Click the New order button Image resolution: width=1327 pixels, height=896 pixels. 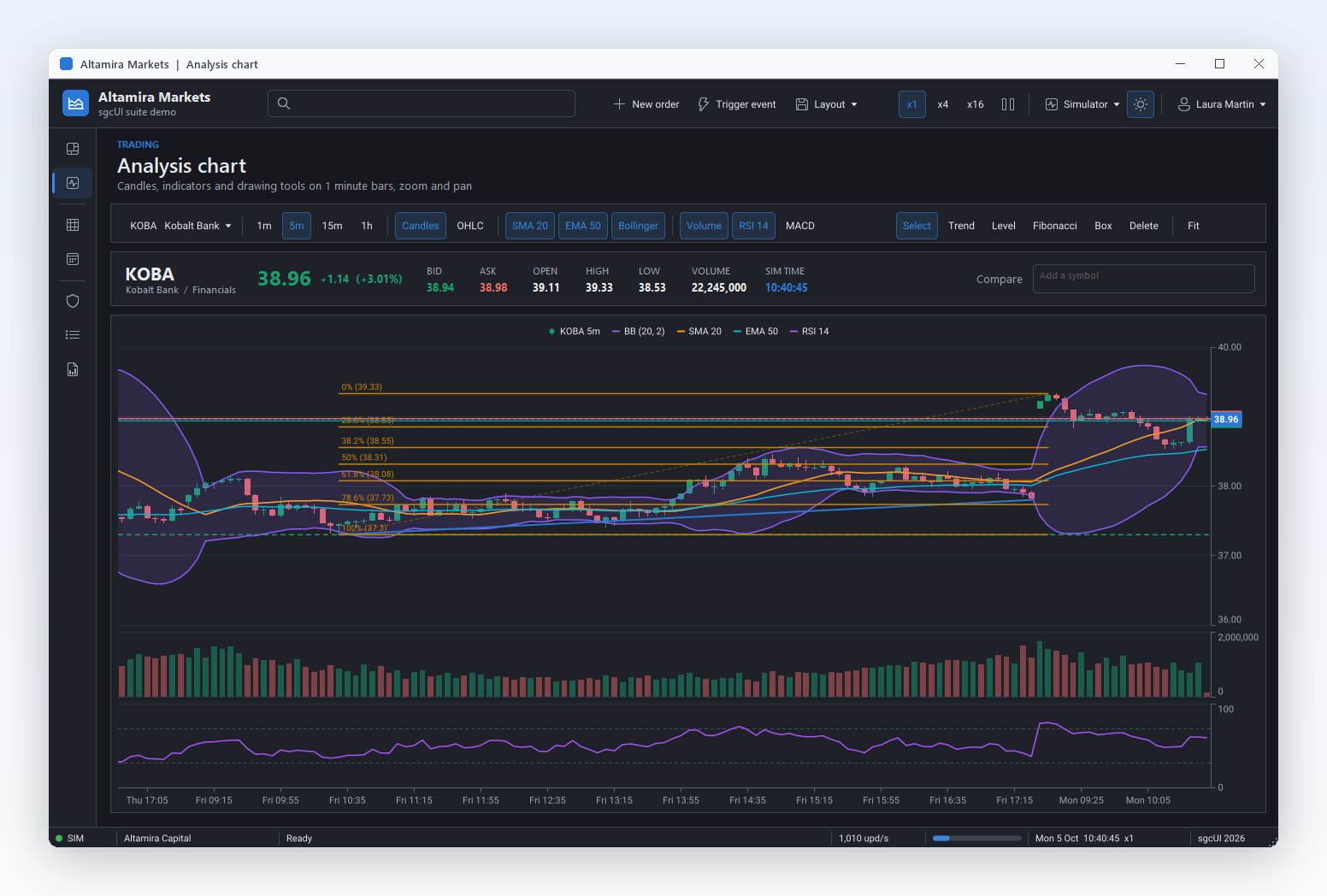(x=646, y=104)
